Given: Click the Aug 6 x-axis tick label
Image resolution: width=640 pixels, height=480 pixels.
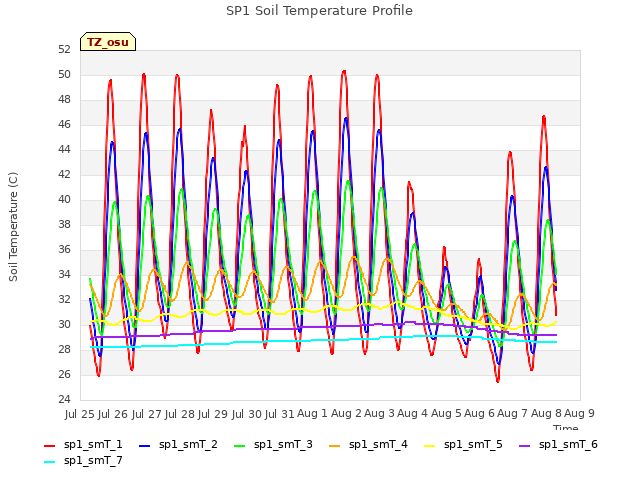Looking at the screenshot, I should coord(480,413).
